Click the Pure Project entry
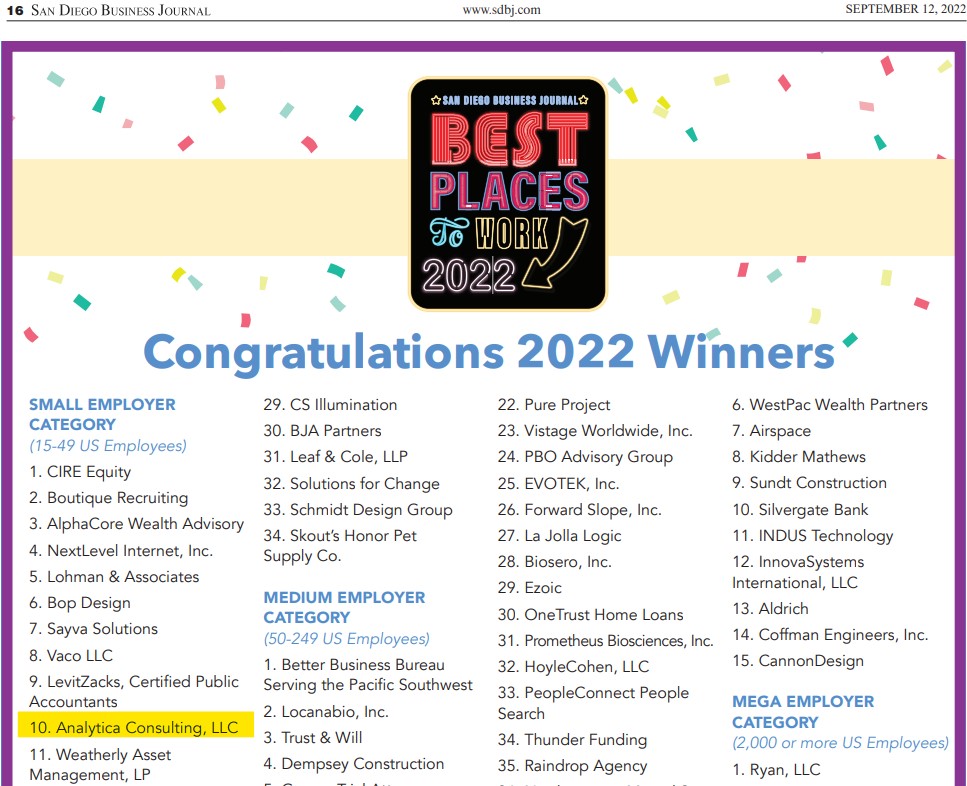The width and height of the screenshot is (967, 786). click(x=554, y=405)
